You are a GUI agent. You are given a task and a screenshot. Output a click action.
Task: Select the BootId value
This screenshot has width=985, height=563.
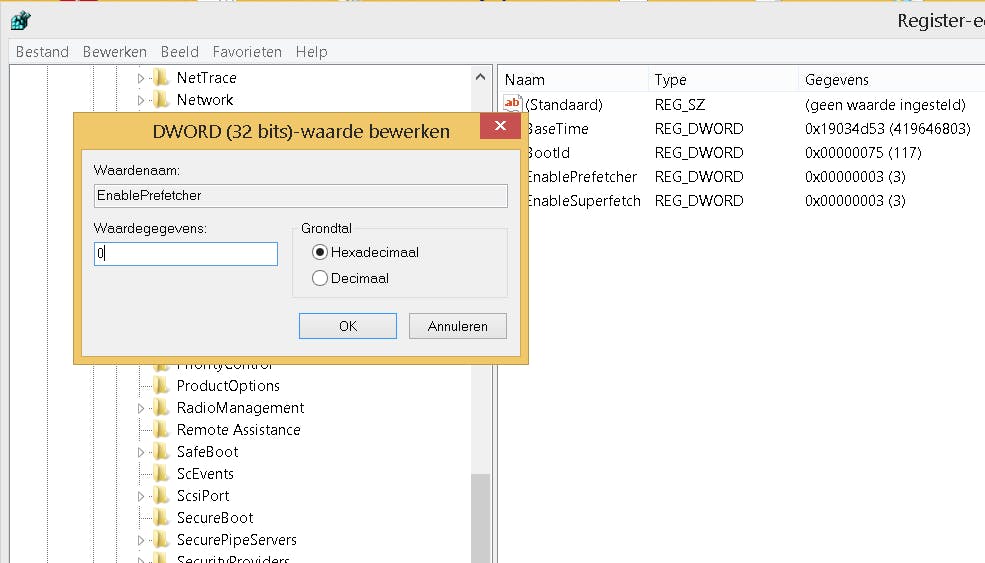548,153
